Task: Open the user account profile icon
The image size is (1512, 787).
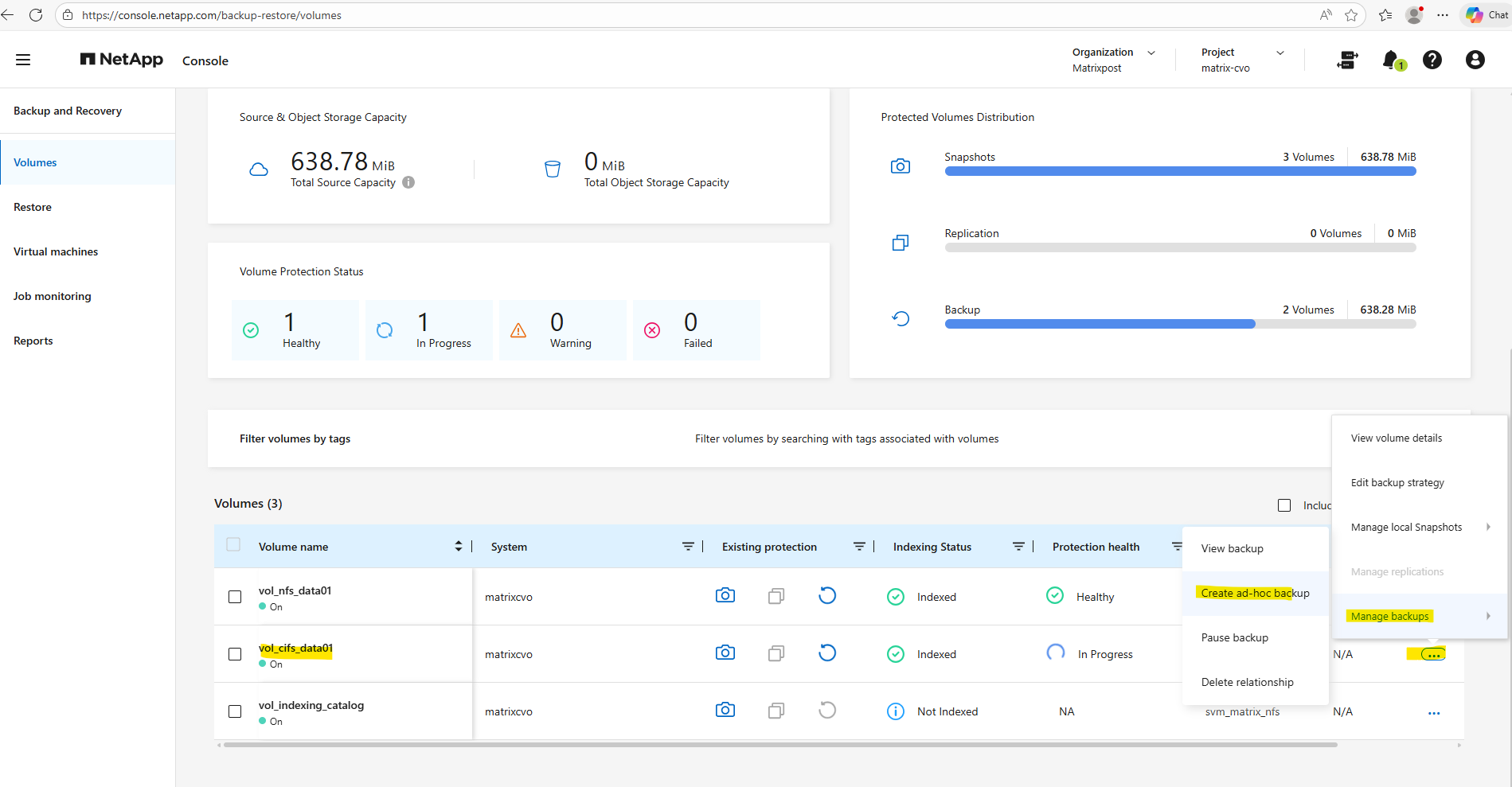Action: pyautogui.click(x=1475, y=60)
